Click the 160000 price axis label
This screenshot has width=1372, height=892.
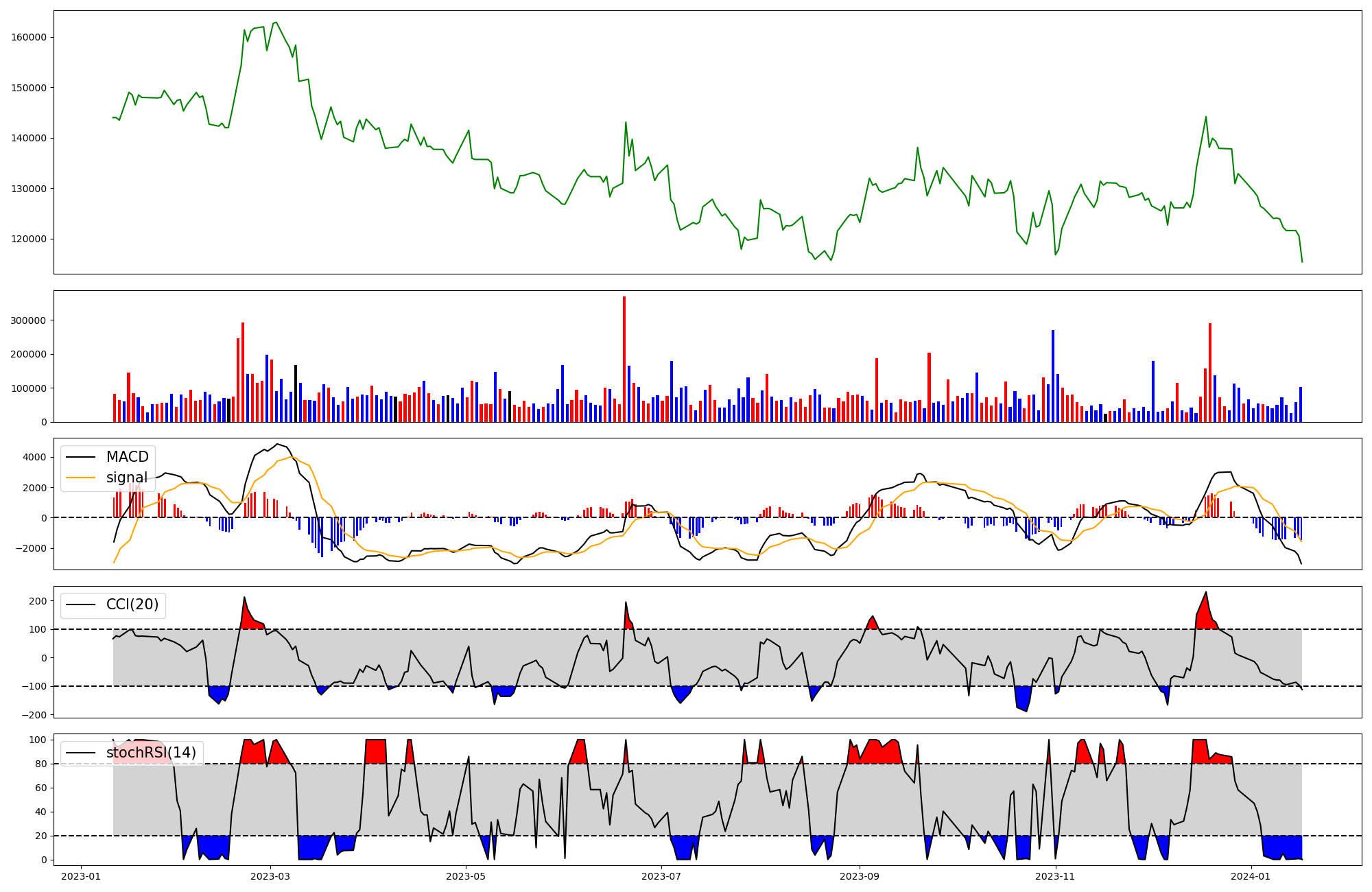pyautogui.click(x=29, y=37)
